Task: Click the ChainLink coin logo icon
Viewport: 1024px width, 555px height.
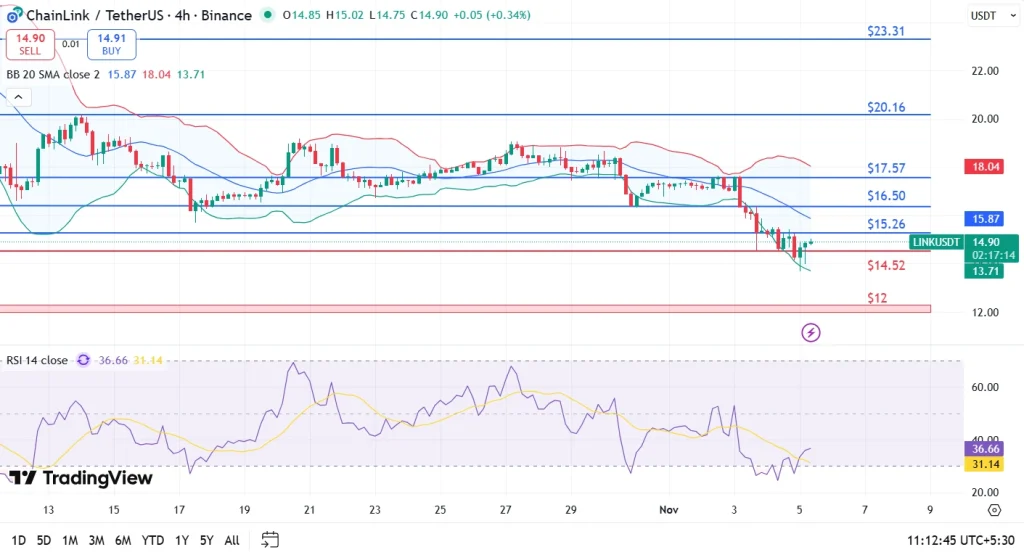Action: pyautogui.click(x=14, y=15)
